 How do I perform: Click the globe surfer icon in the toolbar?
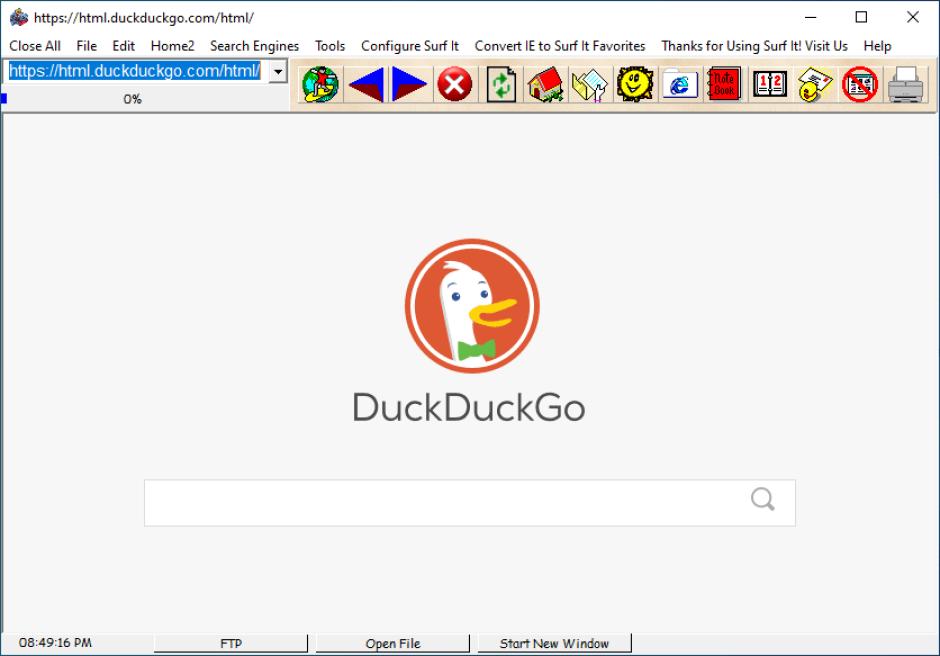coord(321,85)
